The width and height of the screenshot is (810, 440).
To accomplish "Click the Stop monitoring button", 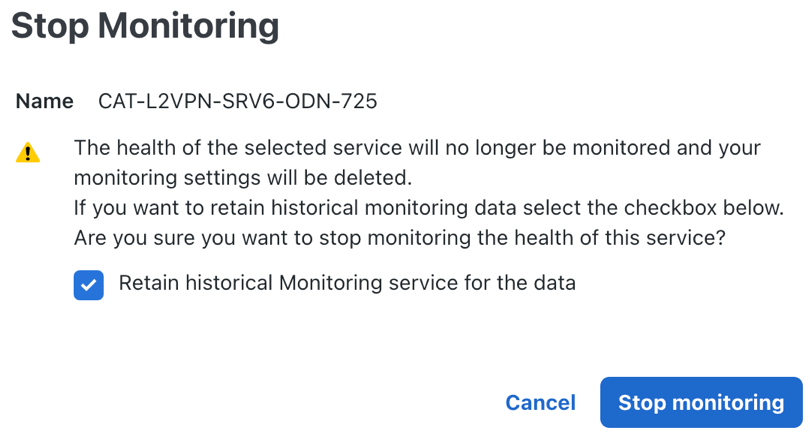I will [x=701, y=403].
